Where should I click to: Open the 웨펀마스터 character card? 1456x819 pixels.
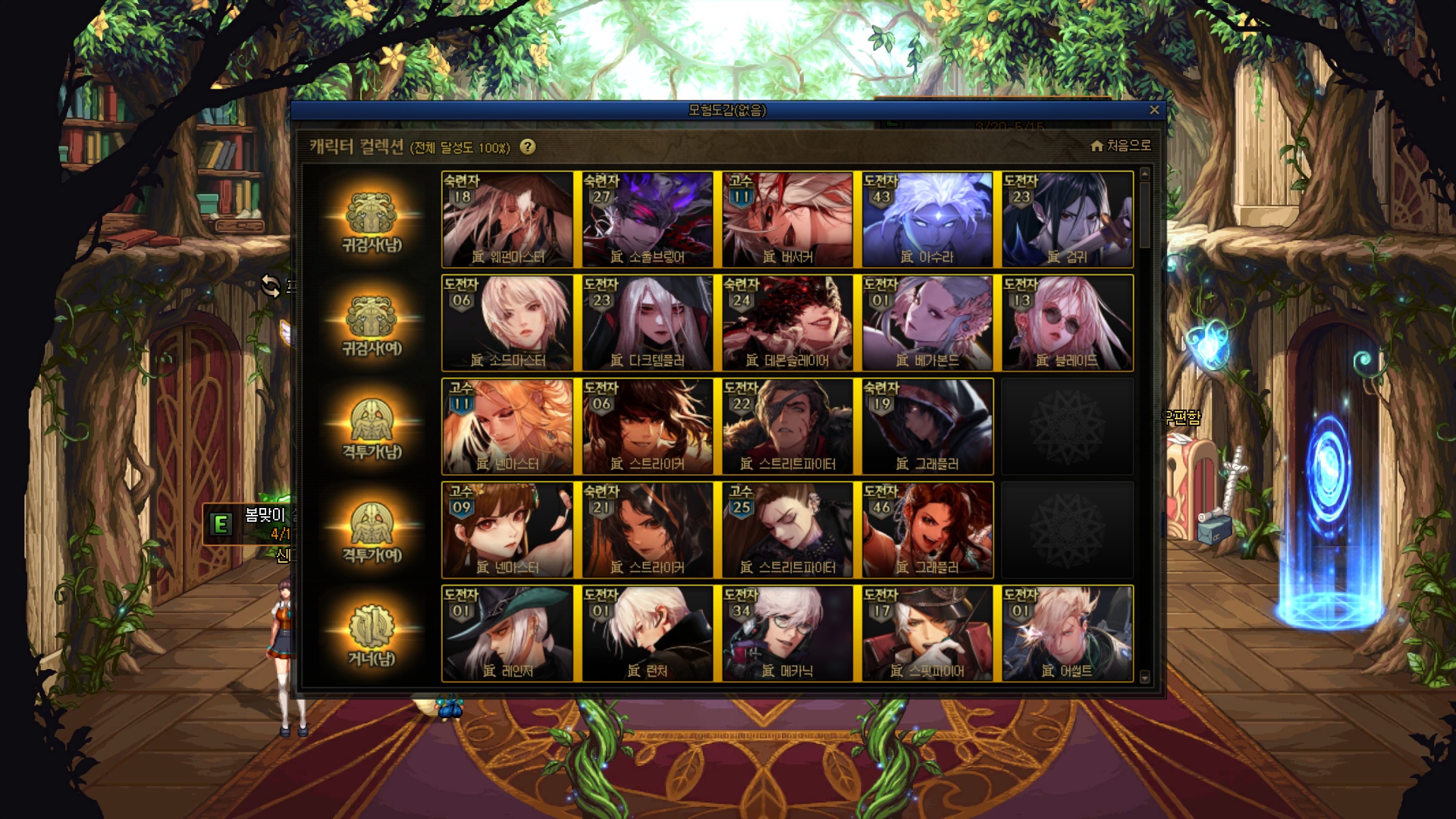(x=507, y=219)
